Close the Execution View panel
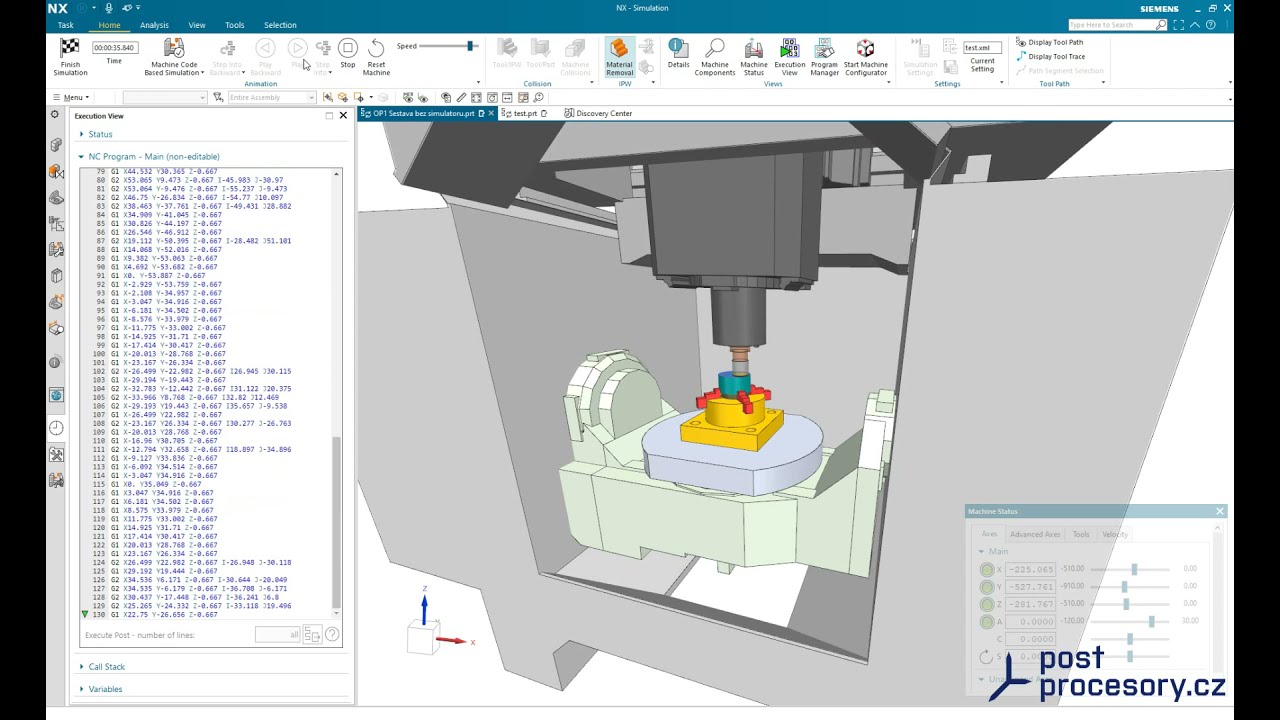The height and width of the screenshot is (720, 1280). pyautogui.click(x=343, y=115)
